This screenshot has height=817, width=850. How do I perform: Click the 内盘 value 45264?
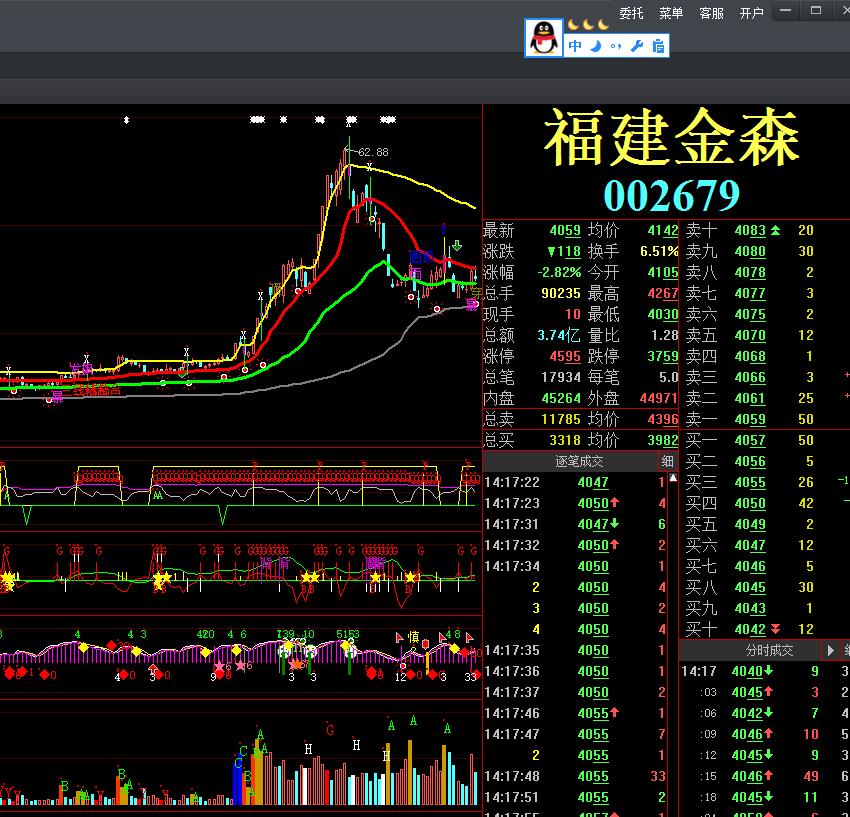click(x=561, y=398)
